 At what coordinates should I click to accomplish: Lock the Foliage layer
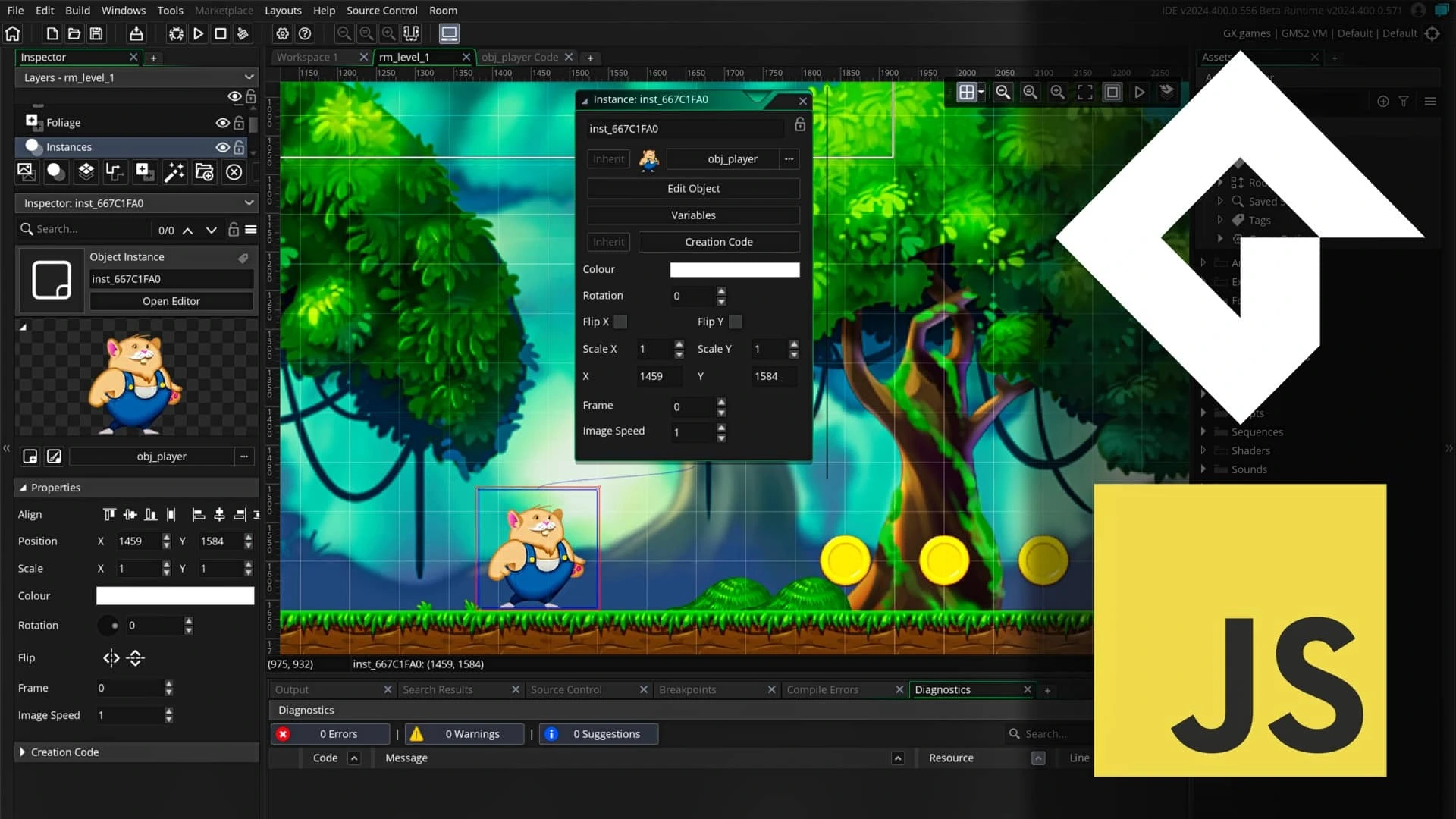(x=239, y=123)
